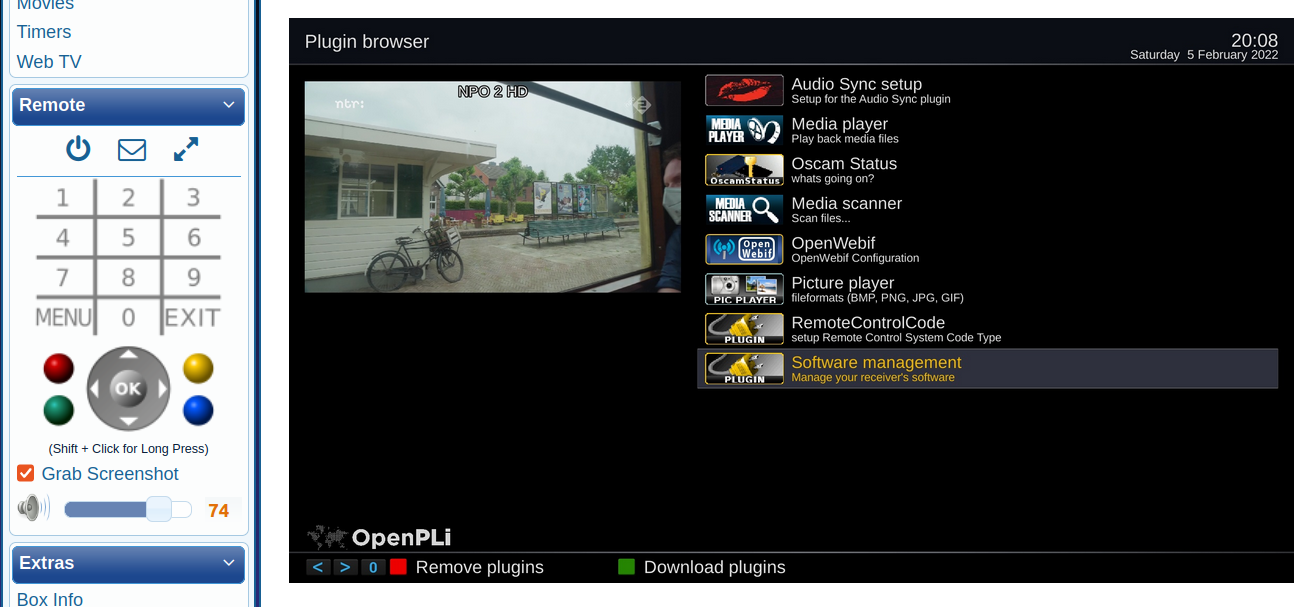This screenshot has height=607, width=1312.
Task: Open the Timers menu link
Action: (x=44, y=32)
